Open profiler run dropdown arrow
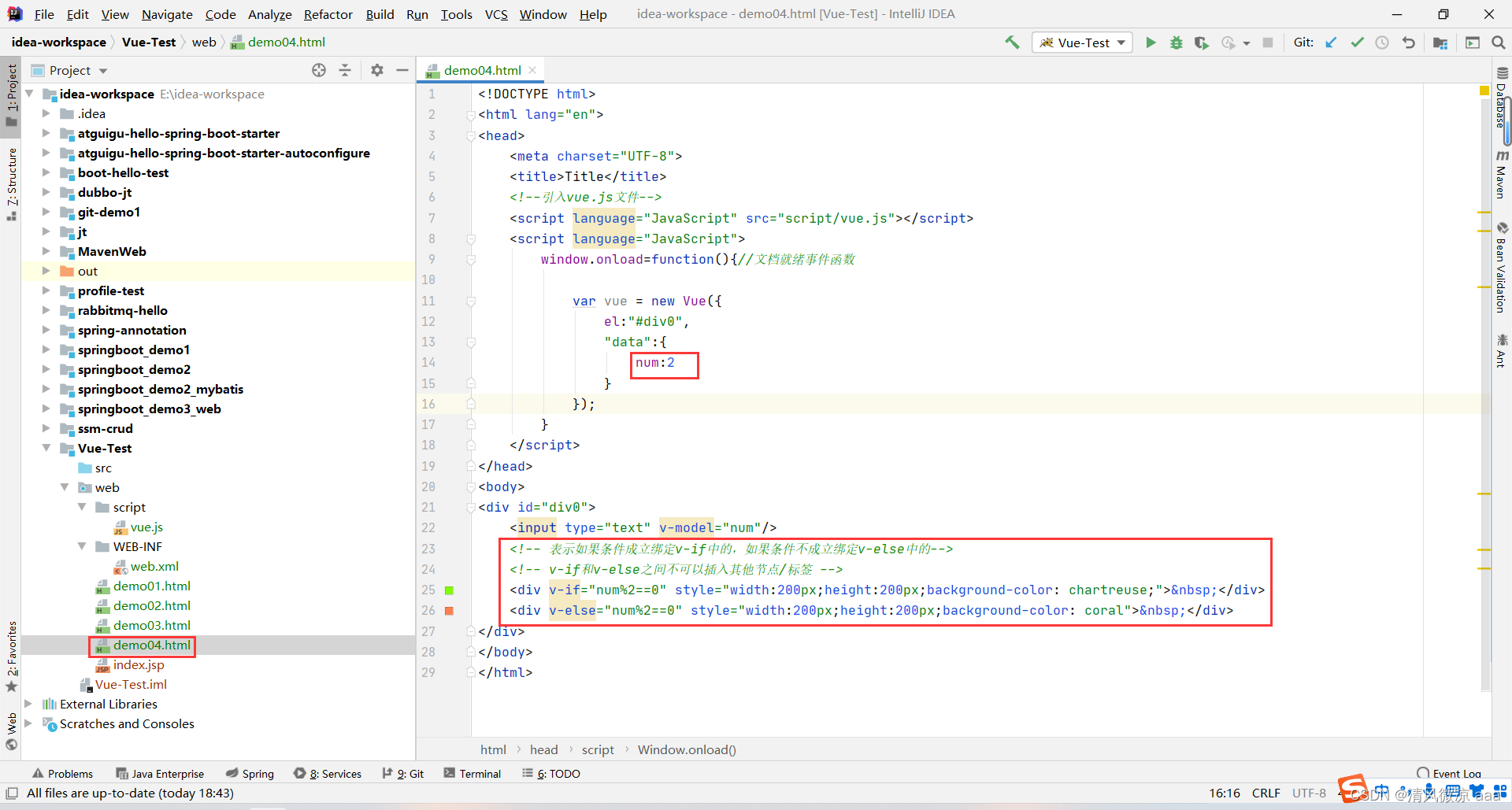 pyautogui.click(x=1247, y=43)
